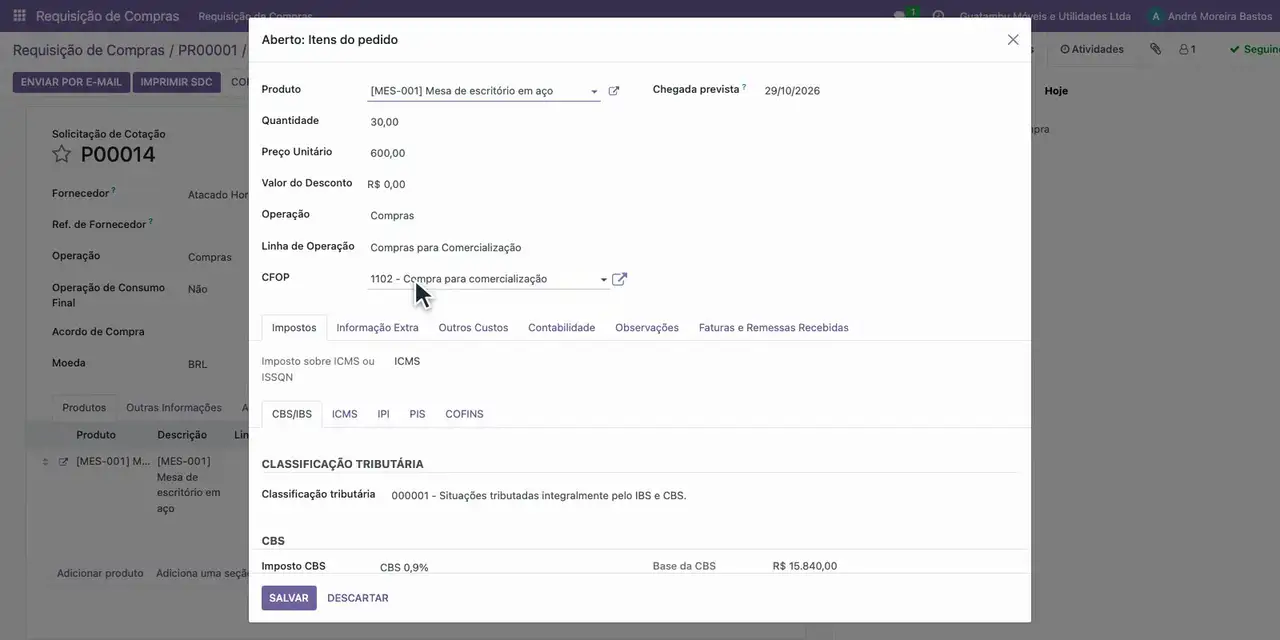Open the Outras Informações tab behind the dialog
1280x640 pixels.
(174, 408)
